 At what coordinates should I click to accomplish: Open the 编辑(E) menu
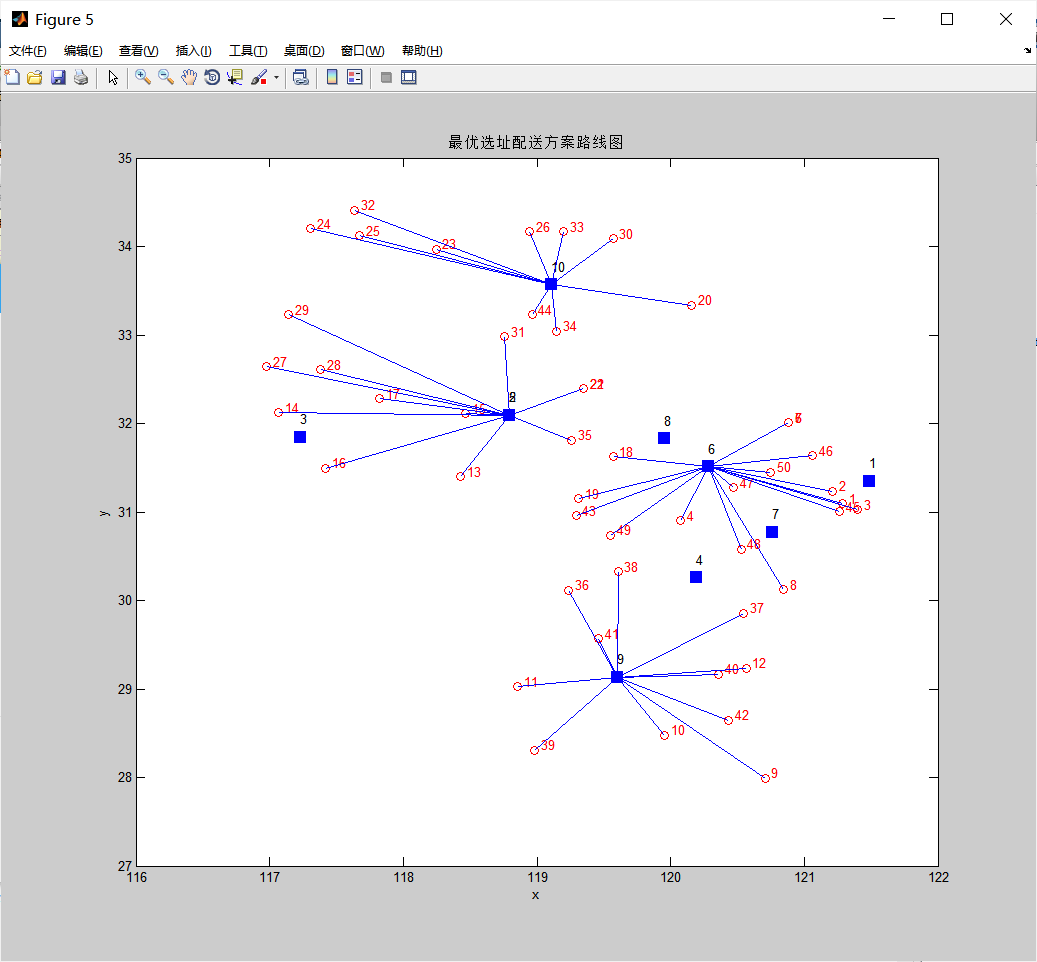tap(83, 51)
